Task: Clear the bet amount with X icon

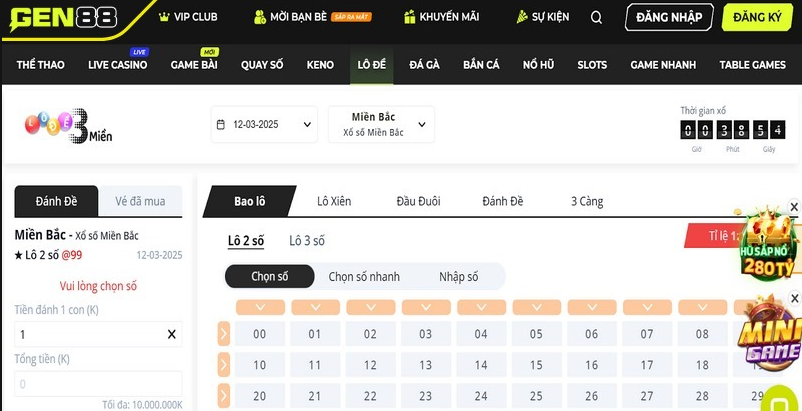Action: pyautogui.click(x=171, y=334)
